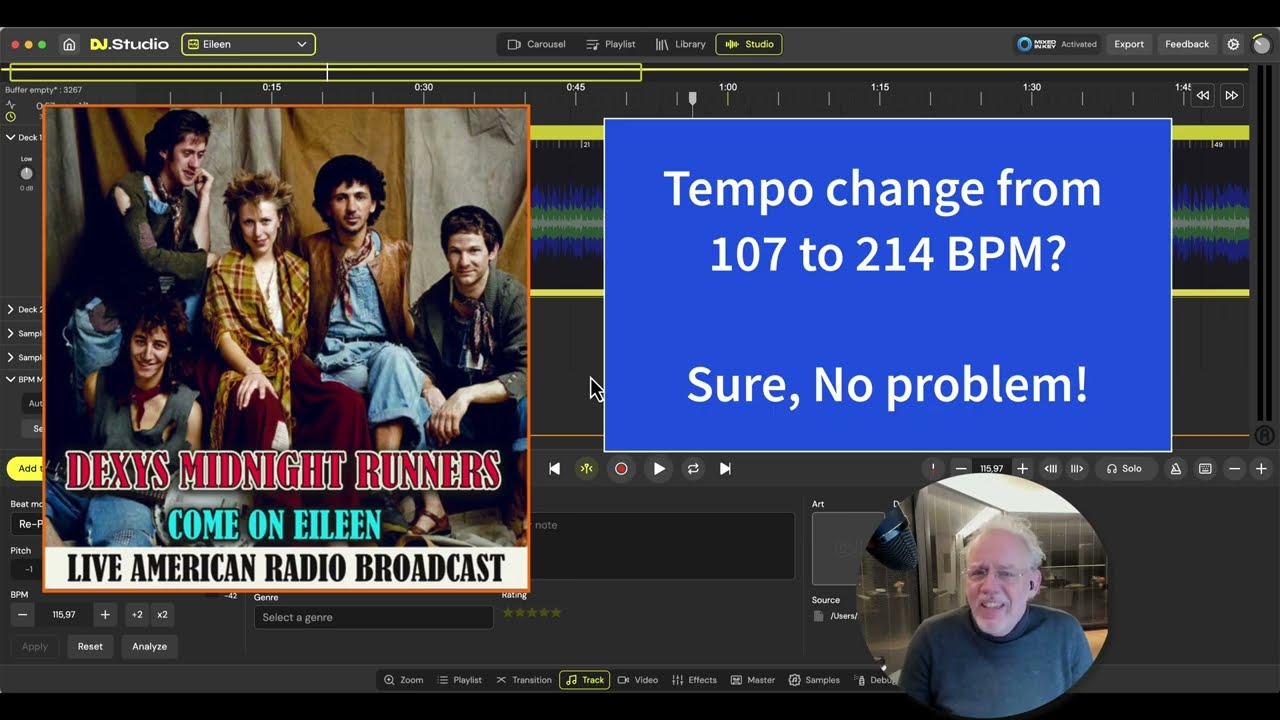Open the Feedback form
1280x720 pixels.
click(x=1187, y=44)
